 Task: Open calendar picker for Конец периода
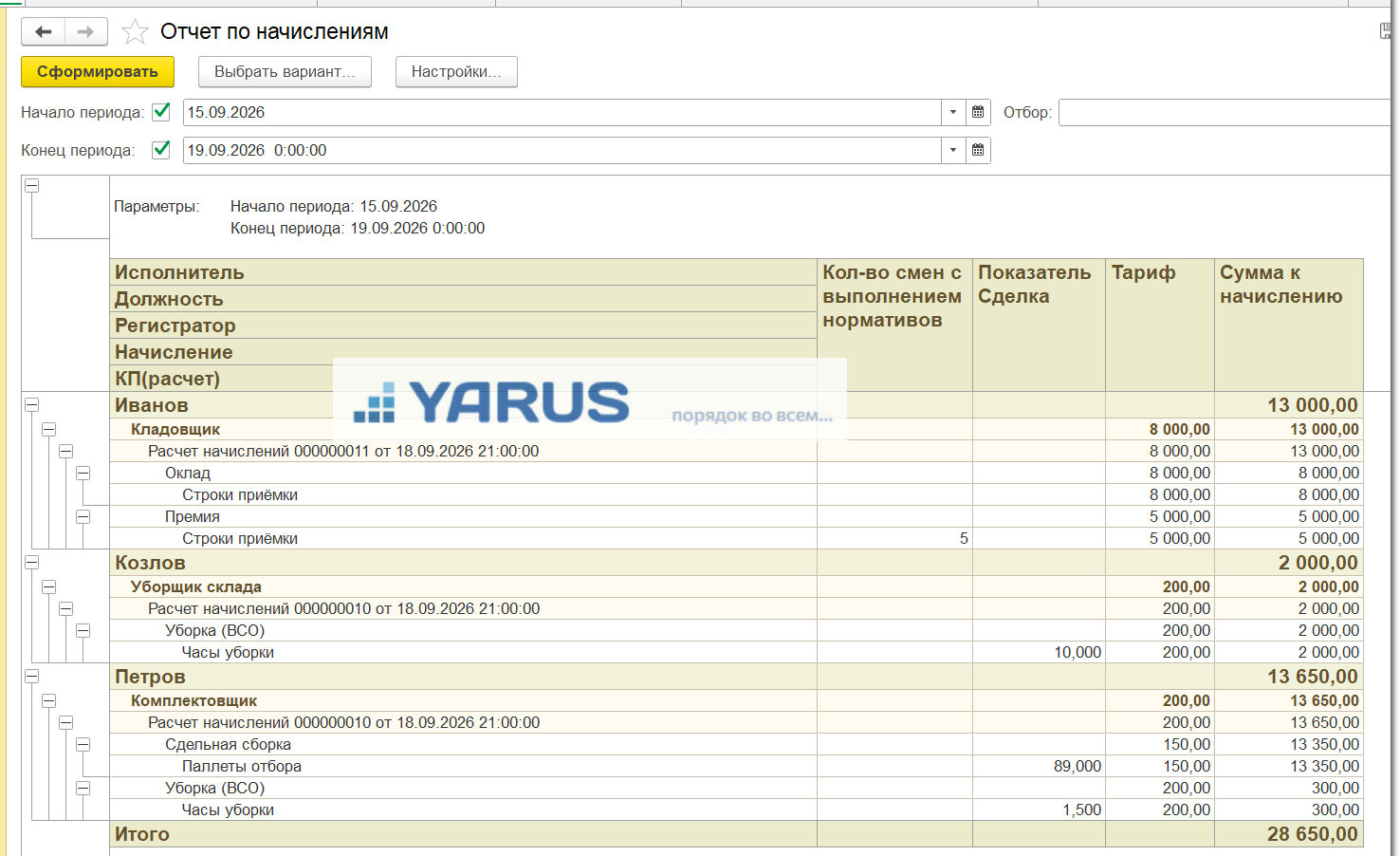coord(978,150)
